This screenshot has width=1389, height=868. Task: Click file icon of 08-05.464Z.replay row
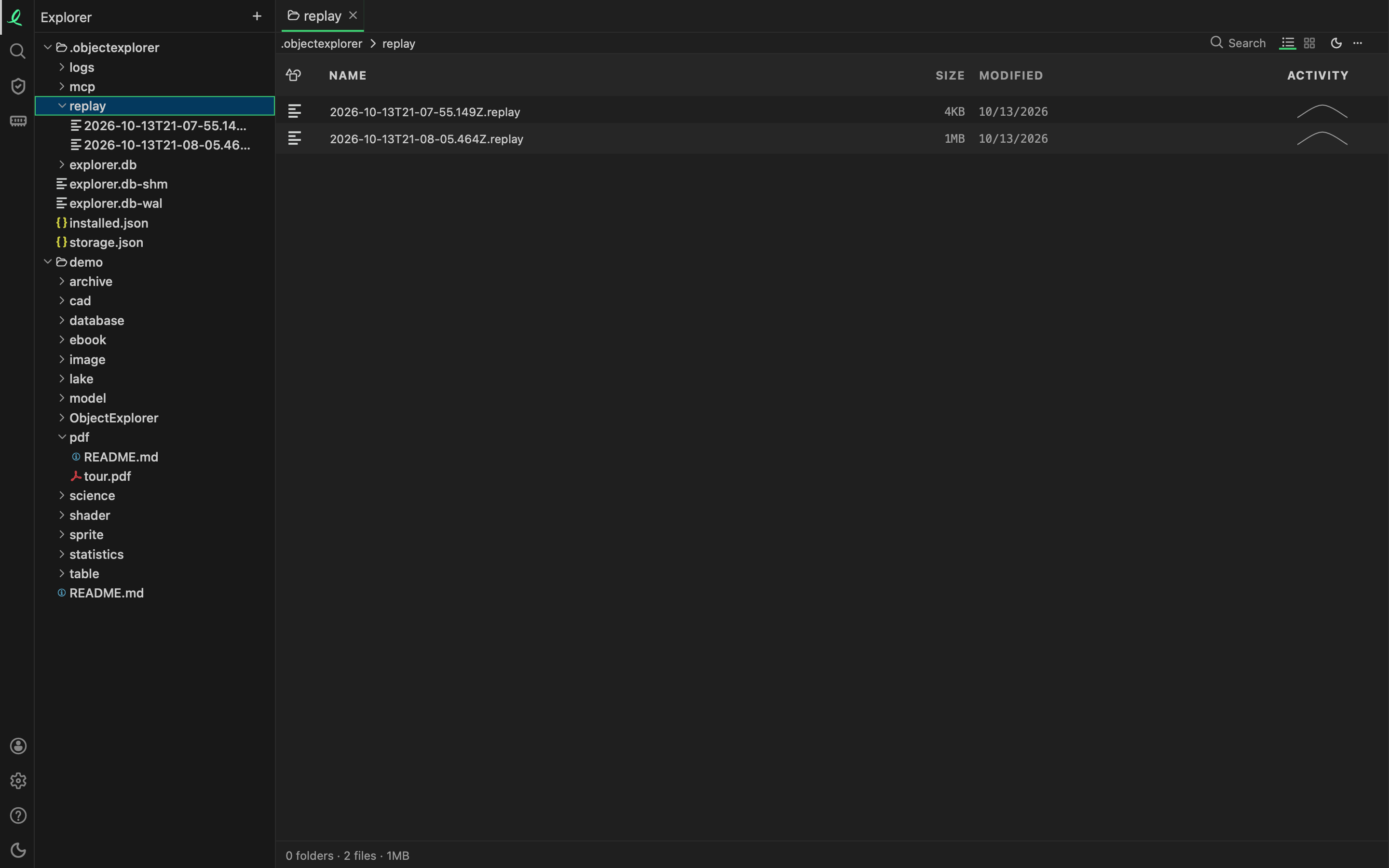point(295,138)
